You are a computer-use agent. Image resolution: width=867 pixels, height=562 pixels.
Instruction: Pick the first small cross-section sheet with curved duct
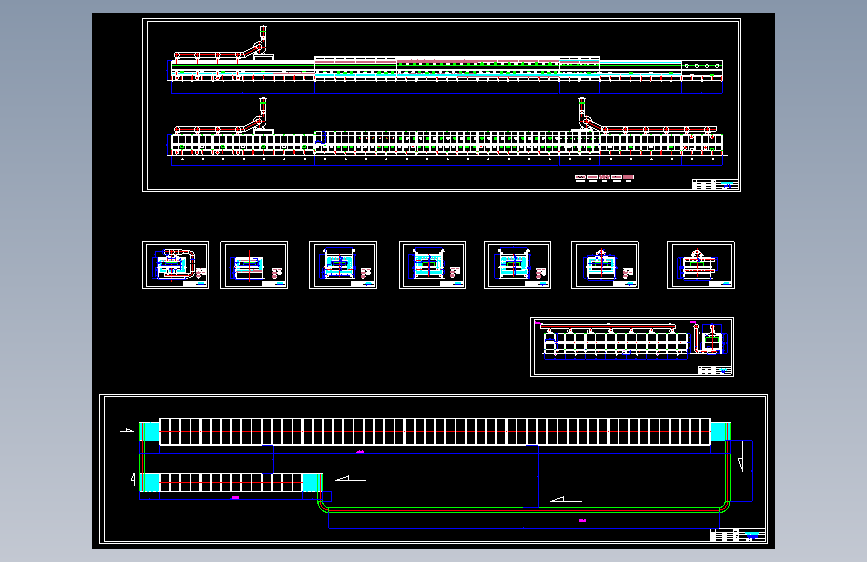click(175, 265)
